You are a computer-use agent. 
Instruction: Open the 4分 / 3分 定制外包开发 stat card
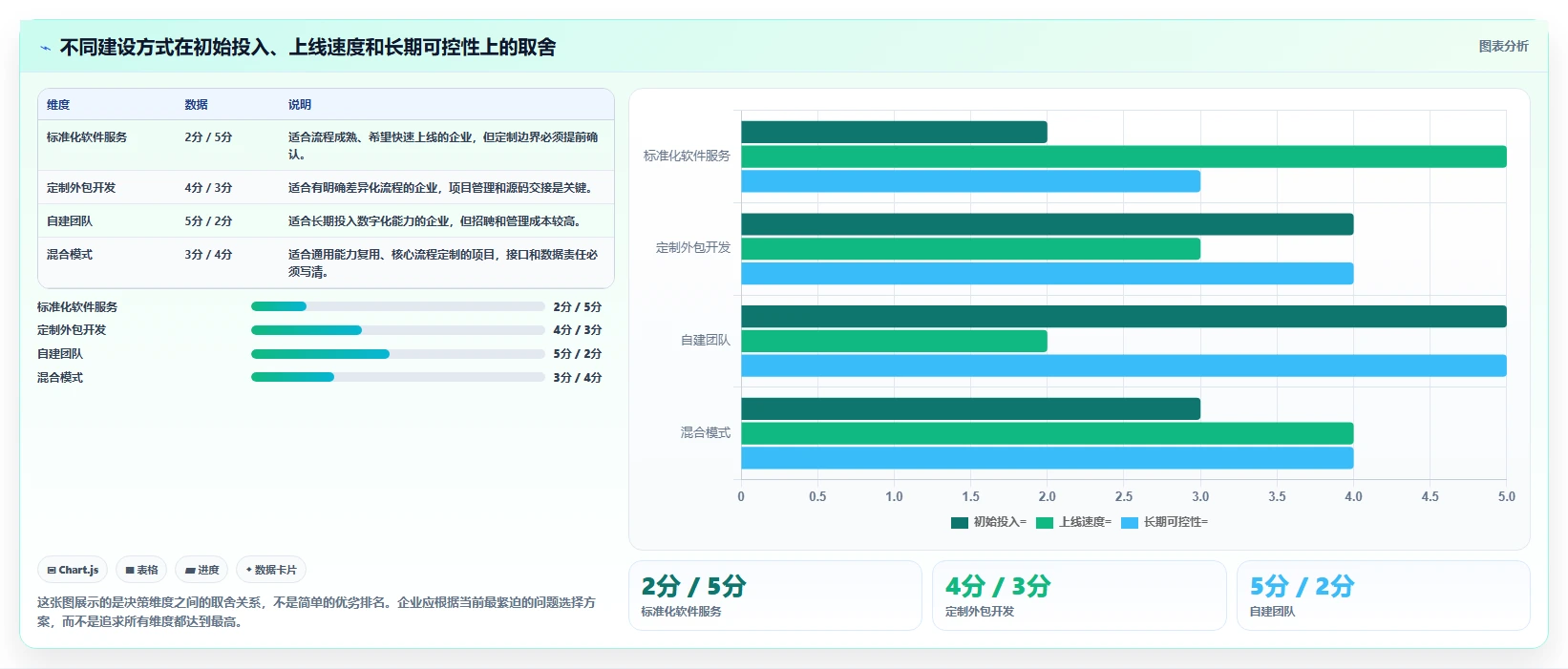click(x=1079, y=596)
